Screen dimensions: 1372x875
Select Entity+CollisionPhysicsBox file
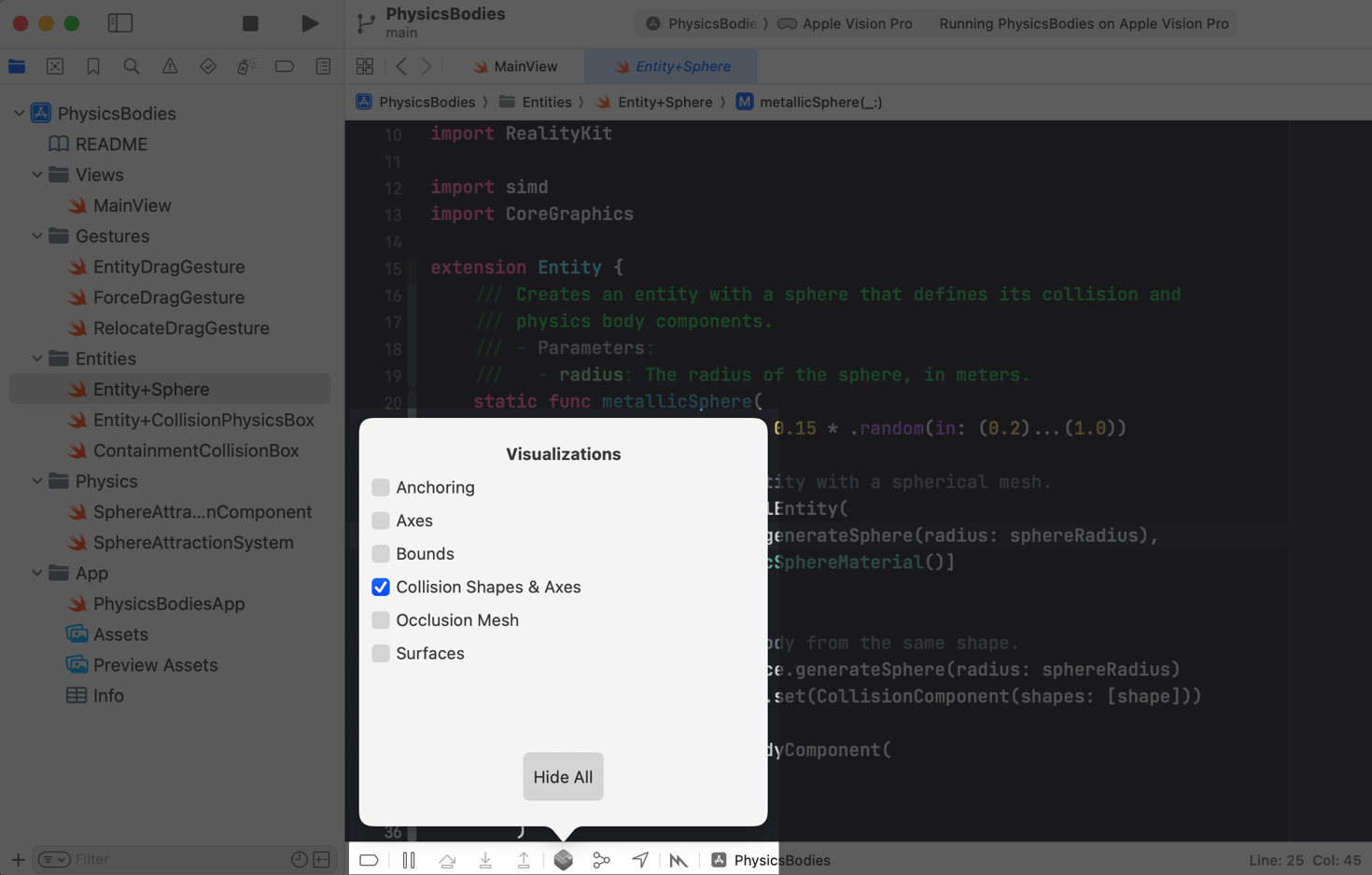click(x=203, y=420)
